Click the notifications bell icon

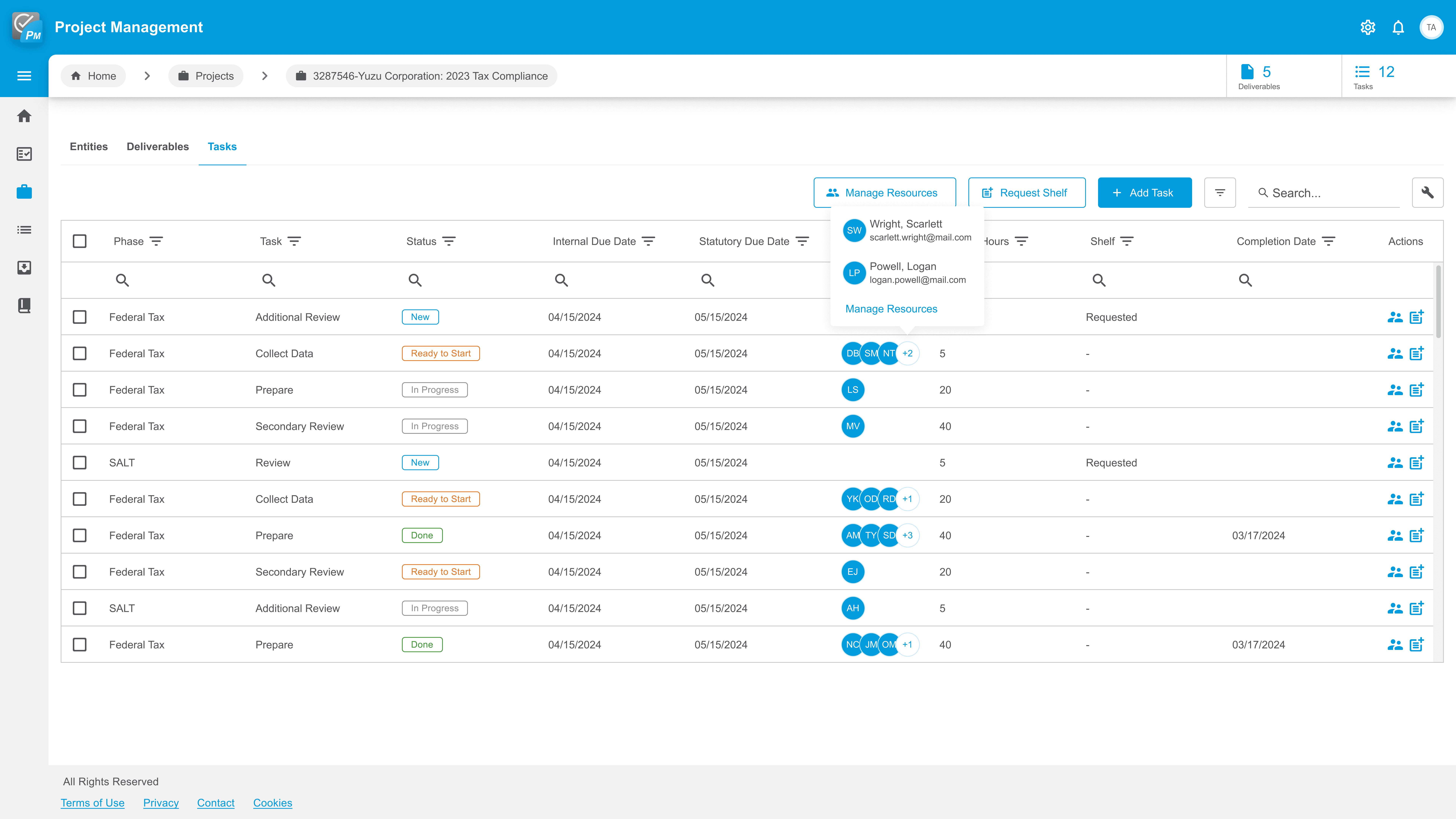(x=1398, y=27)
